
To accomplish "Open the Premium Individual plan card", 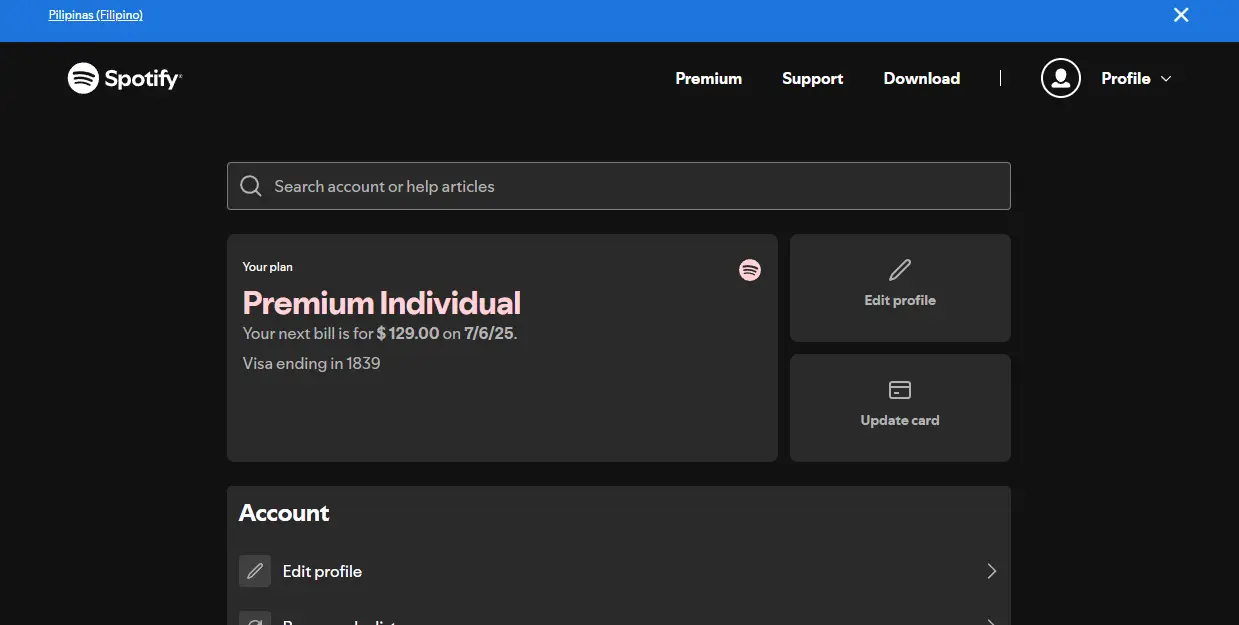I will pyautogui.click(x=502, y=348).
